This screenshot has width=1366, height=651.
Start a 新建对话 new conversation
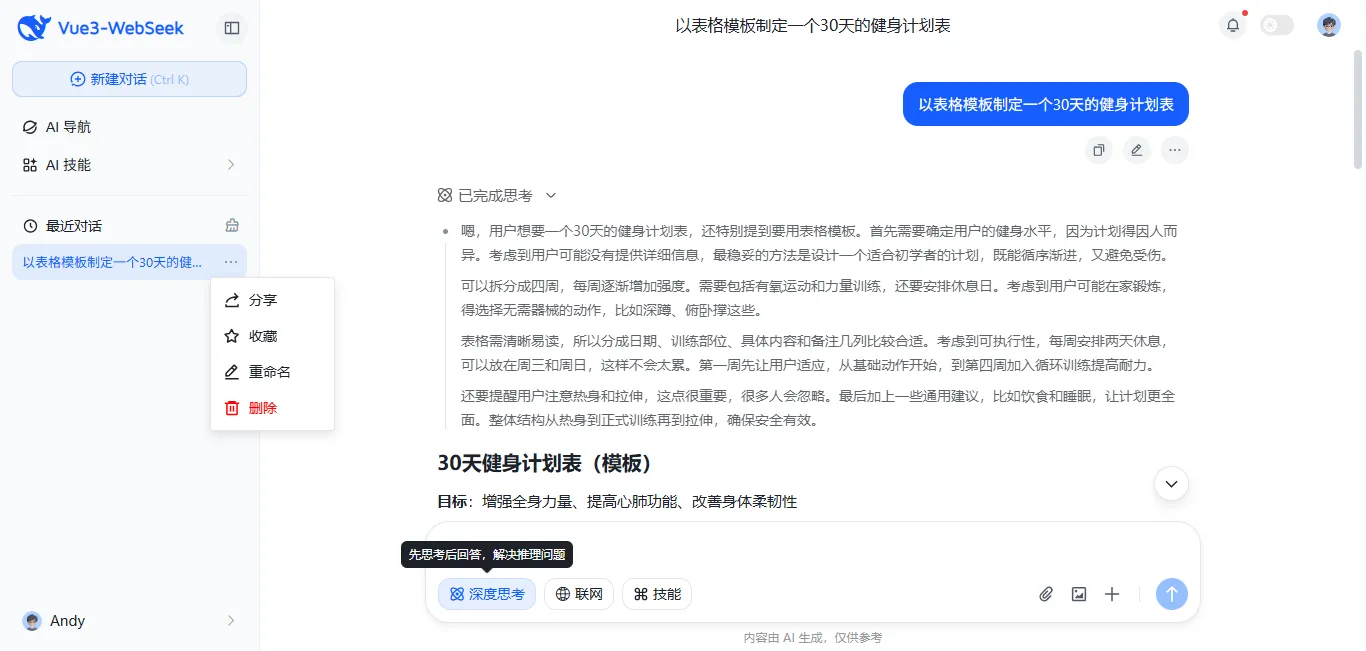[x=128, y=78]
